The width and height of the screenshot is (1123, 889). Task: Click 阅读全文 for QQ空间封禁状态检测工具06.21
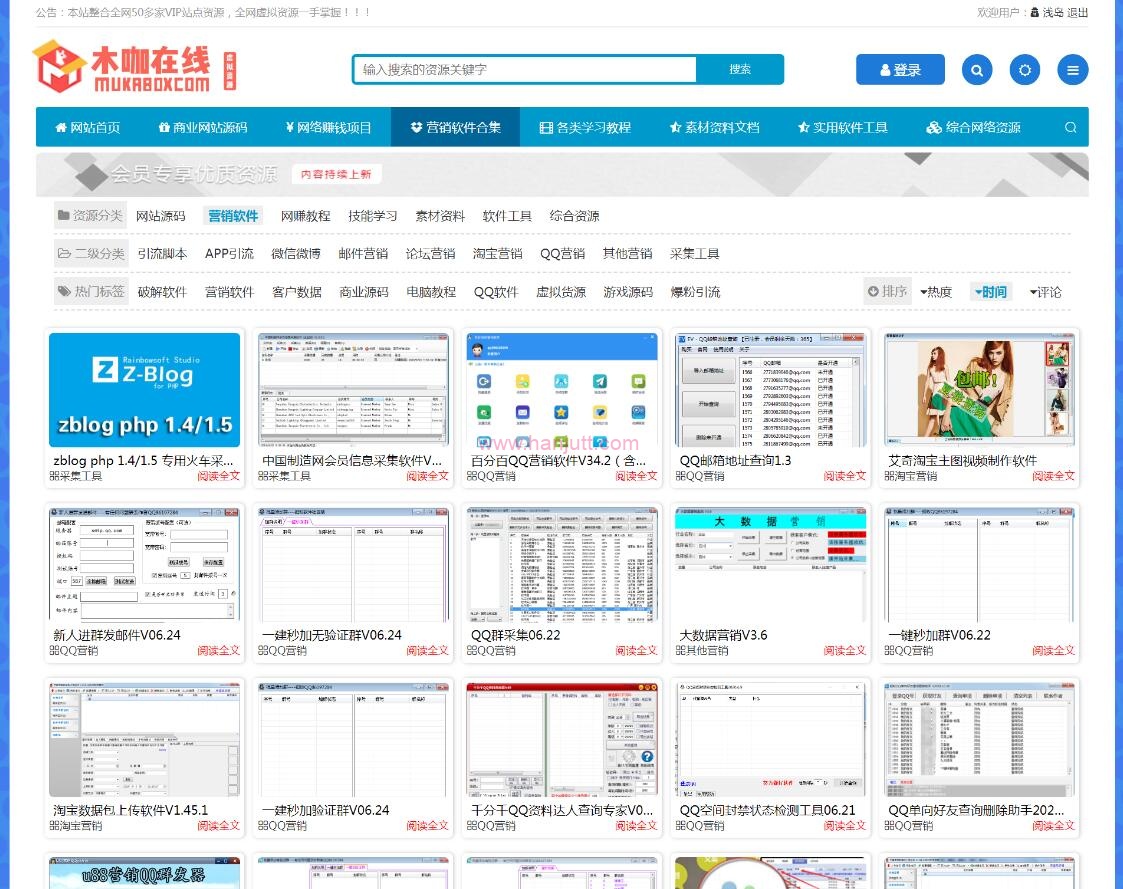click(845, 826)
